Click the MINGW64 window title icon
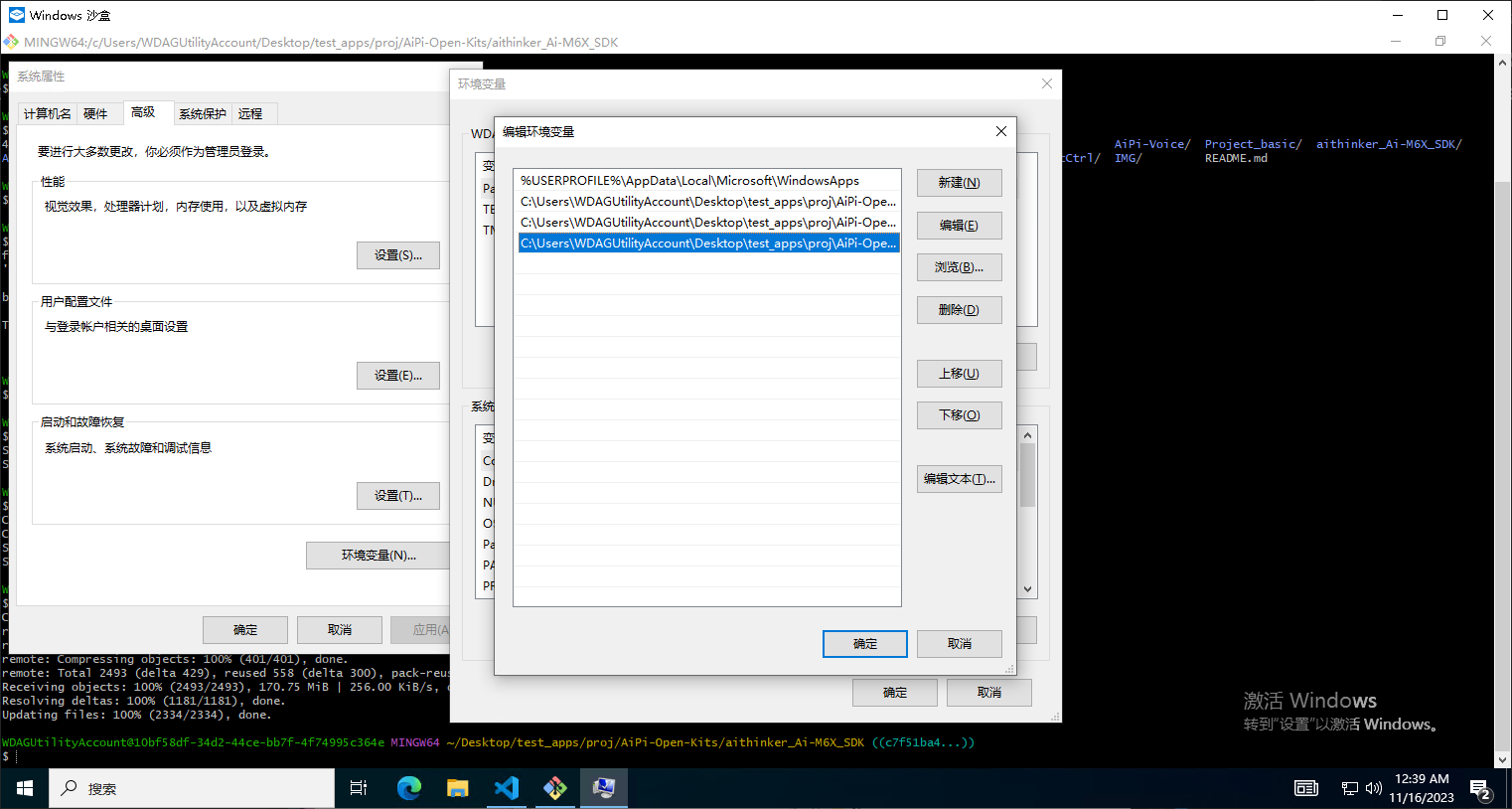 [x=11, y=42]
